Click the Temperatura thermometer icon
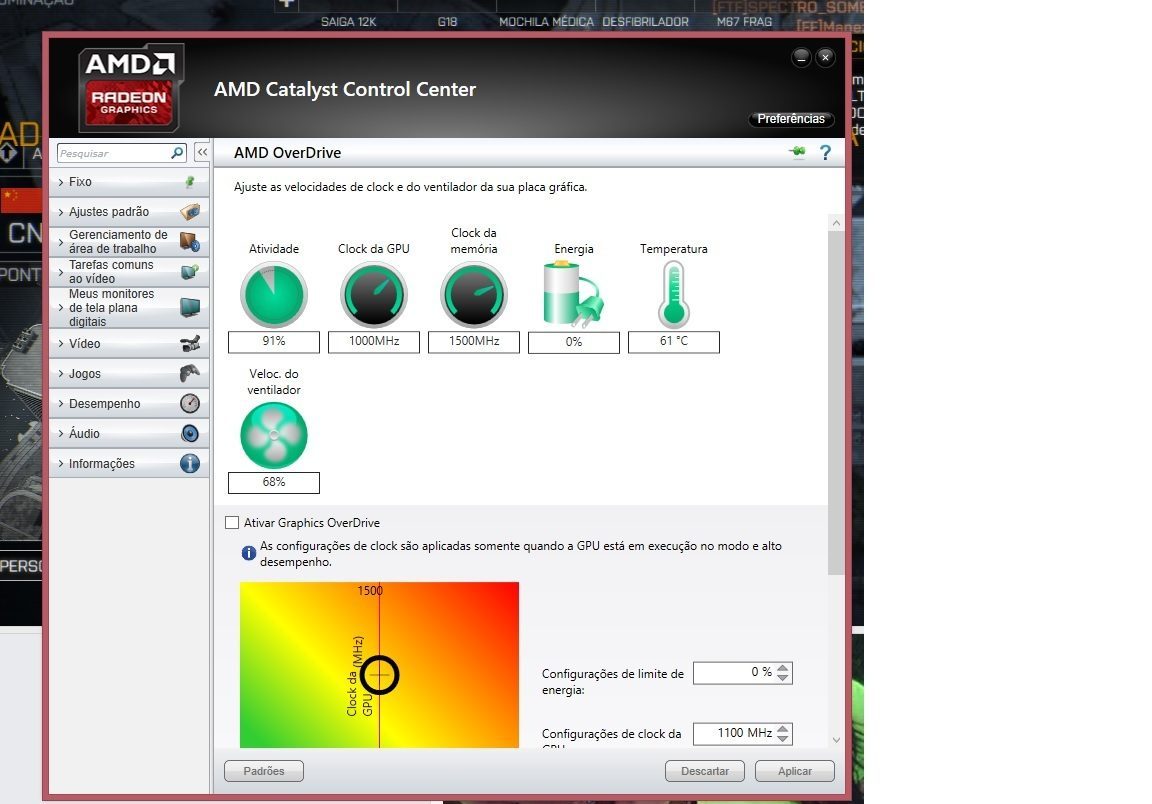 point(673,295)
